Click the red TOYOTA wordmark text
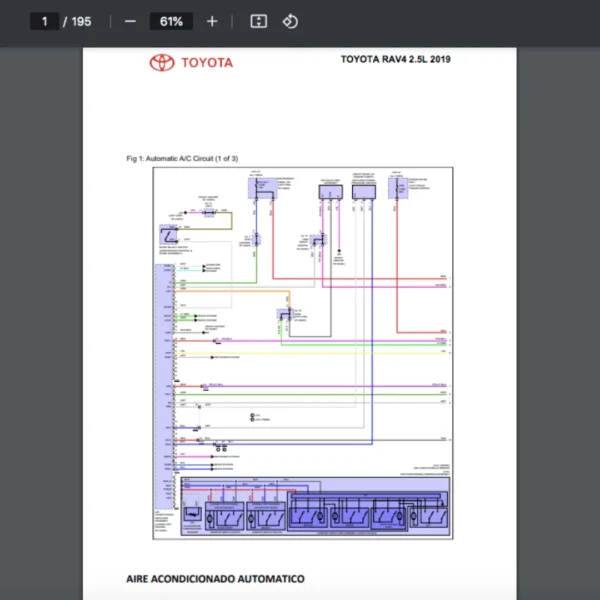The height and width of the screenshot is (600, 600). pos(207,63)
